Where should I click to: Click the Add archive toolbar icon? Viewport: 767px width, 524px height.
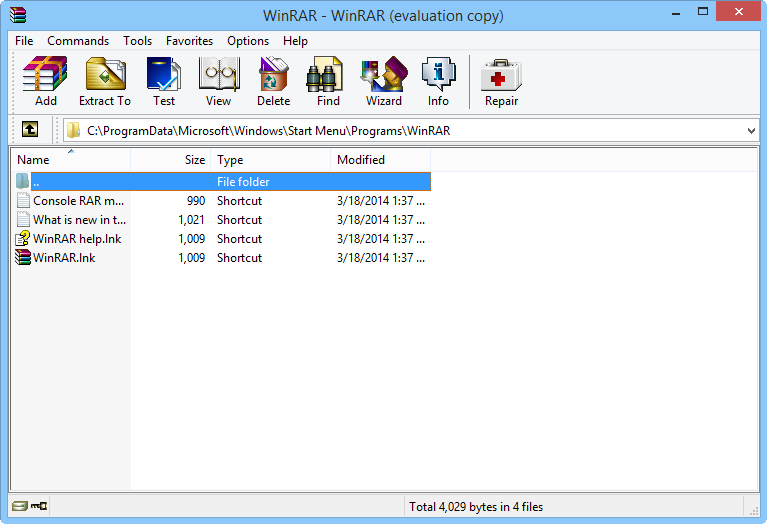coord(45,81)
